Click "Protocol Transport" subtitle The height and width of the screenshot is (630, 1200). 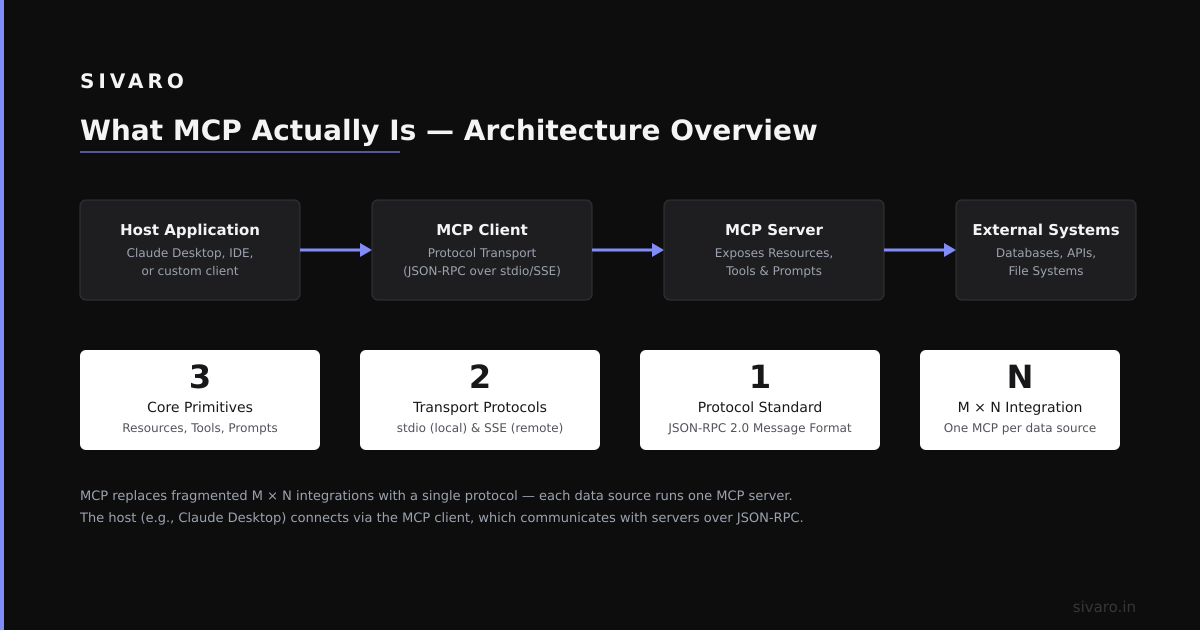[482, 253]
